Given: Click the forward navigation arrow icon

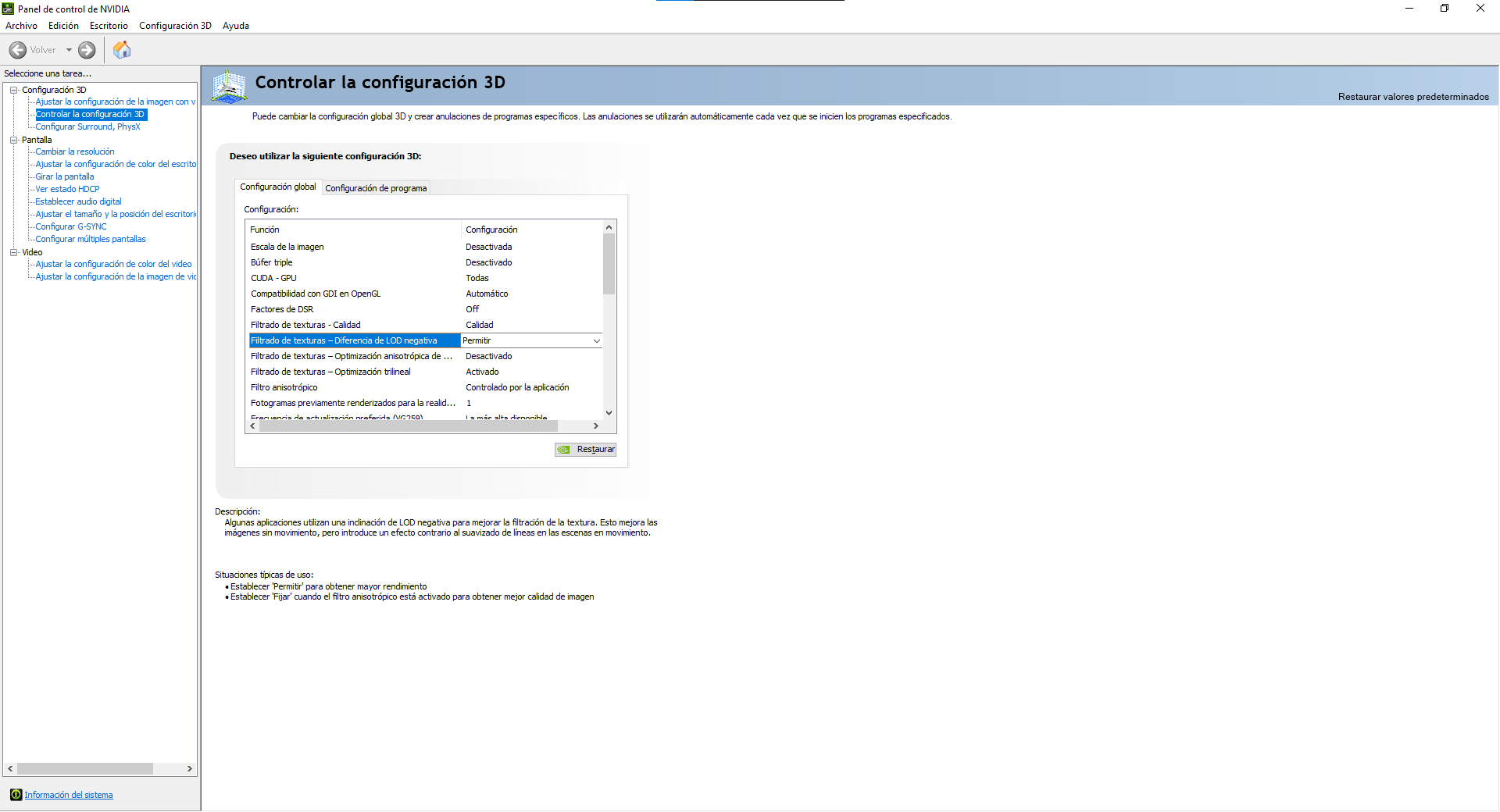Looking at the screenshot, I should (x=87, y=50).
